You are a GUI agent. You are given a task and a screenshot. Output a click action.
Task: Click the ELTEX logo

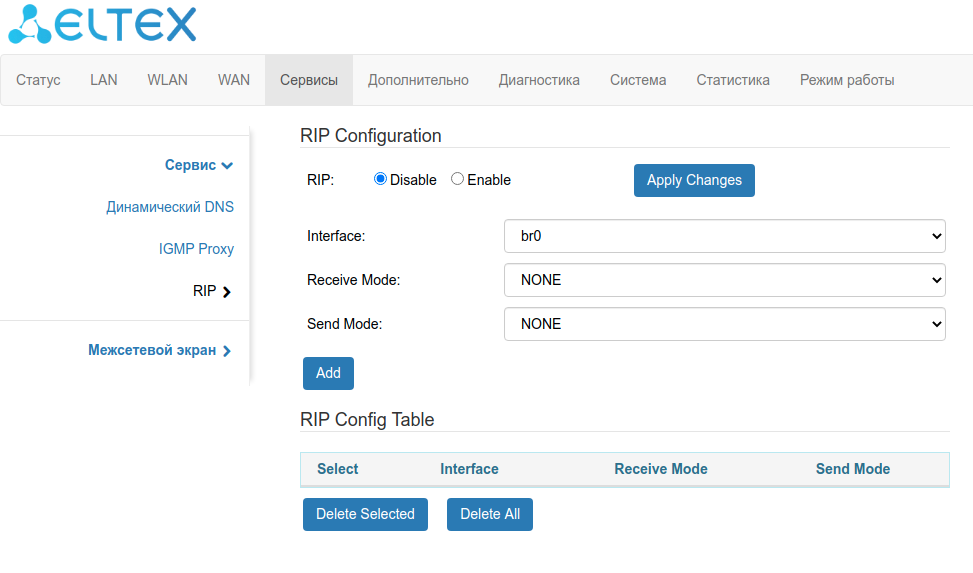102,24
